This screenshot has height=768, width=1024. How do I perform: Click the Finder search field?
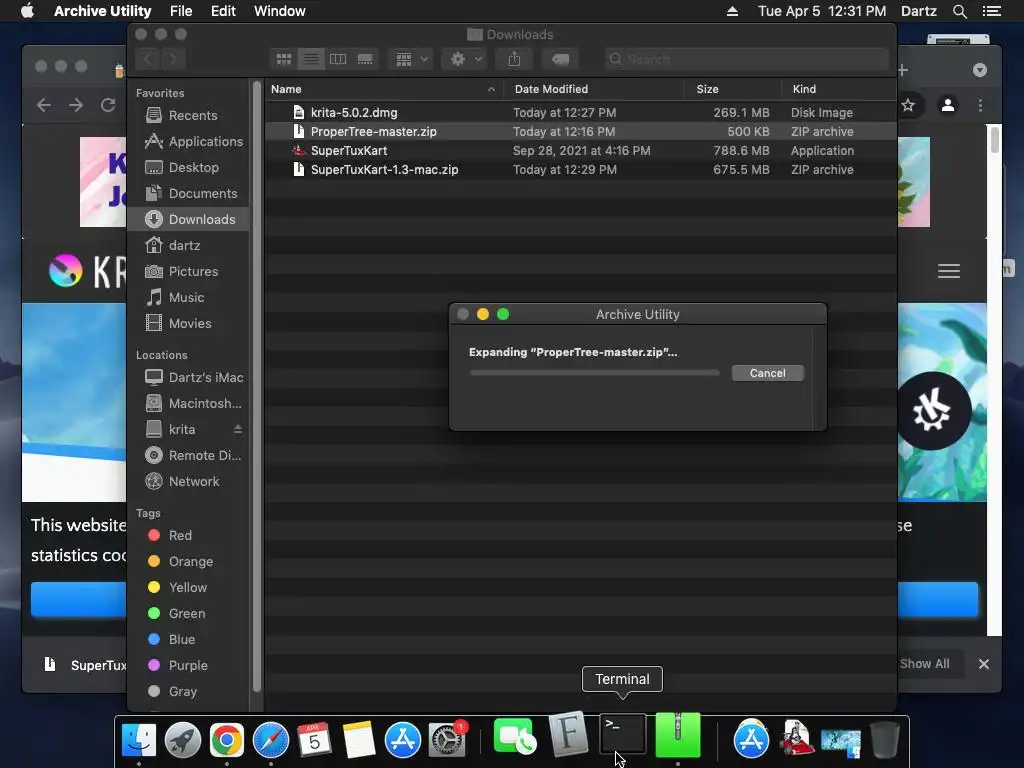(x=746, y=59)
